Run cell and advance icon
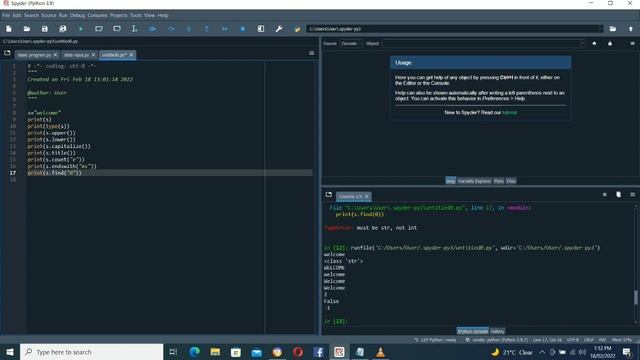 (117, 29)
